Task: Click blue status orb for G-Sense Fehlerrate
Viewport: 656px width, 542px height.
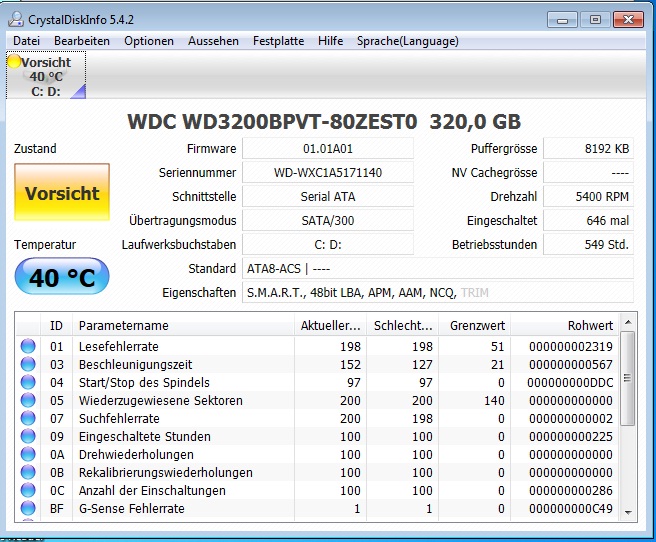Action: point(28,508)
